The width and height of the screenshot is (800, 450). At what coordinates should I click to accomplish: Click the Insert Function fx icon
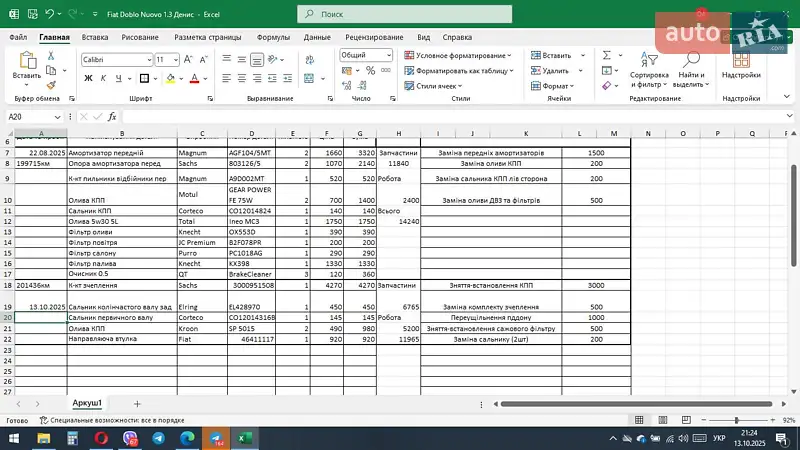tap(111, 116)
